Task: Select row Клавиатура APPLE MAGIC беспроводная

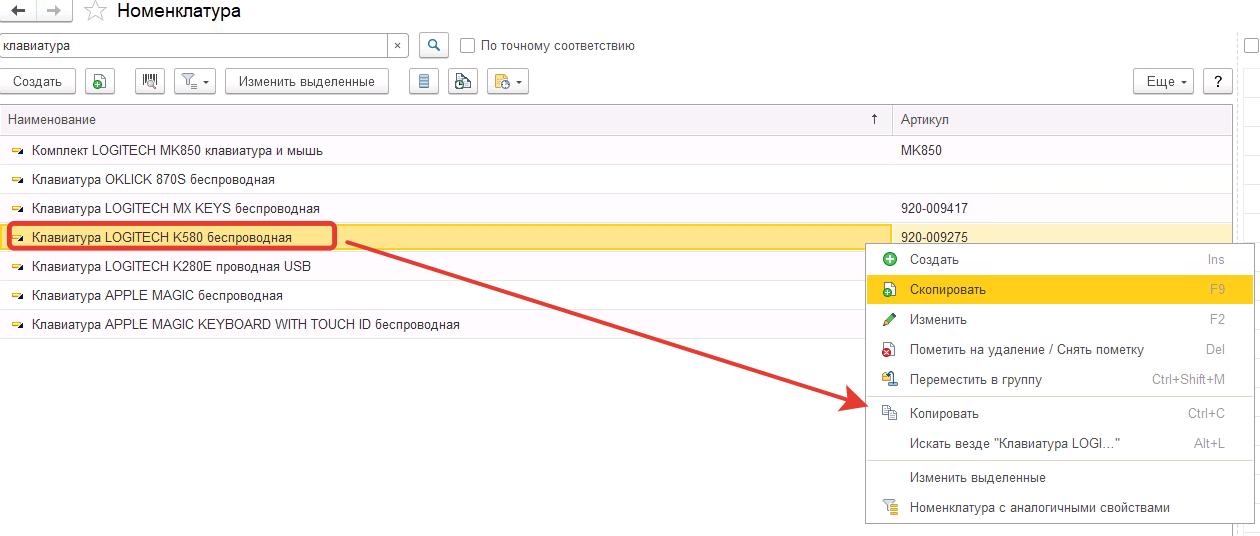Action: pos(434,296)
